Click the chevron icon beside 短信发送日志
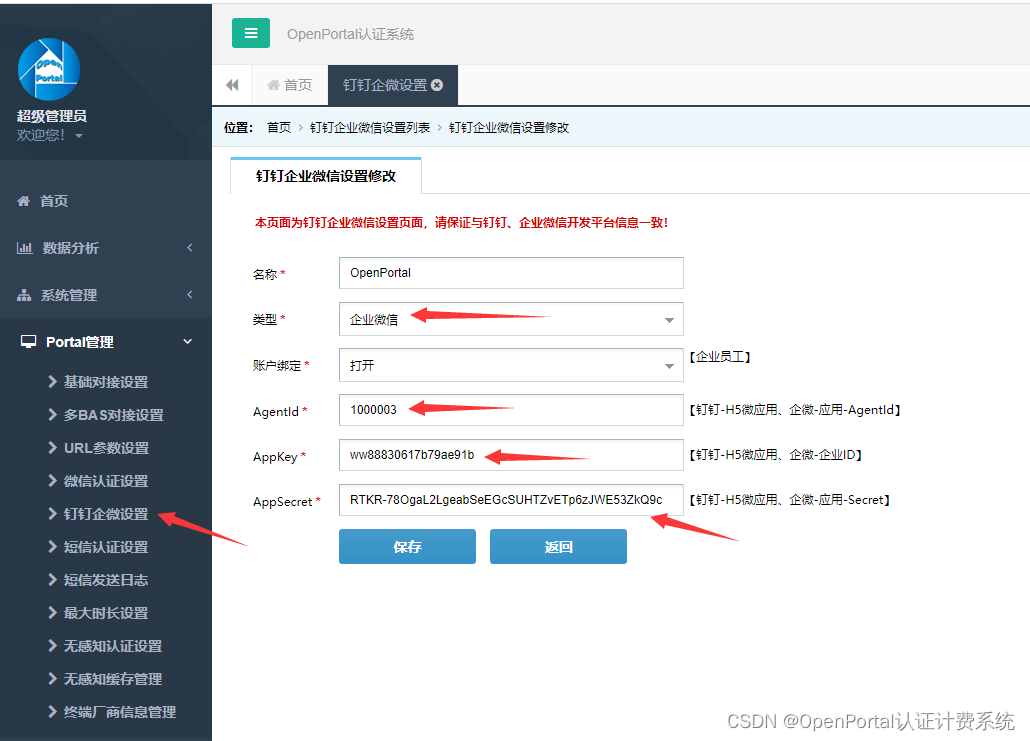The image size is (1030, 741). click(x=53, y=579)
